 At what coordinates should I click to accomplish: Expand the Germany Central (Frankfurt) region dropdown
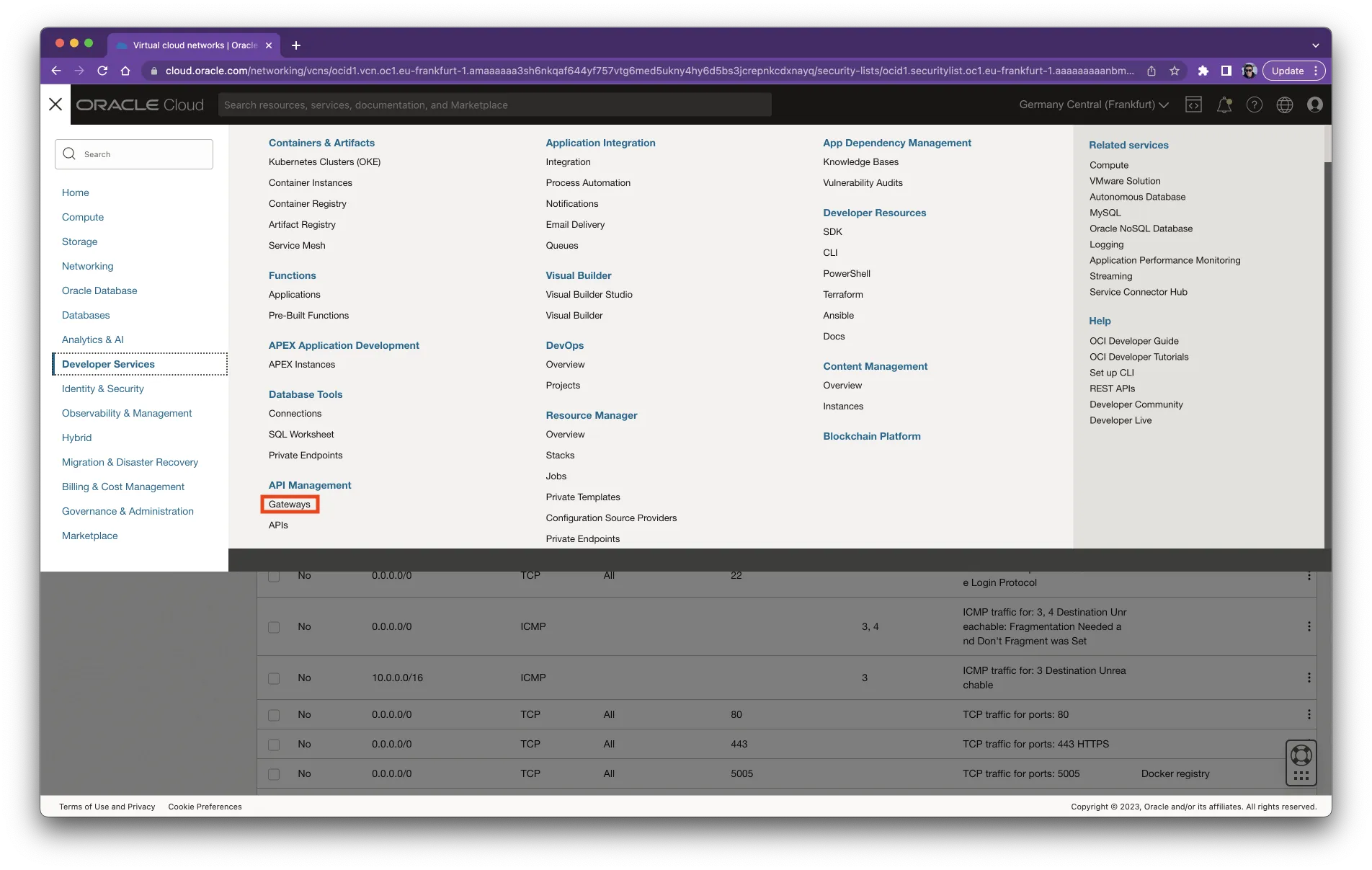point(1093,105)
